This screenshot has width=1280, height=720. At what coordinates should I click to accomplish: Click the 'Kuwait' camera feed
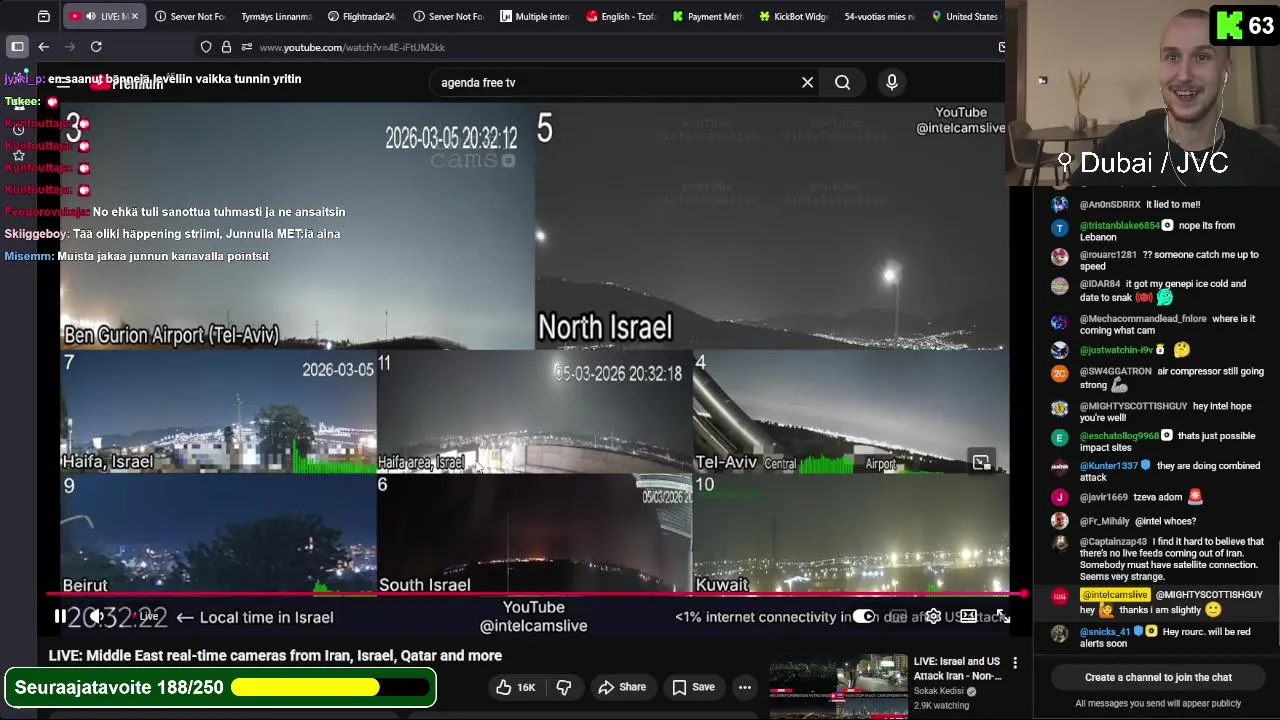tap(851, 534)
